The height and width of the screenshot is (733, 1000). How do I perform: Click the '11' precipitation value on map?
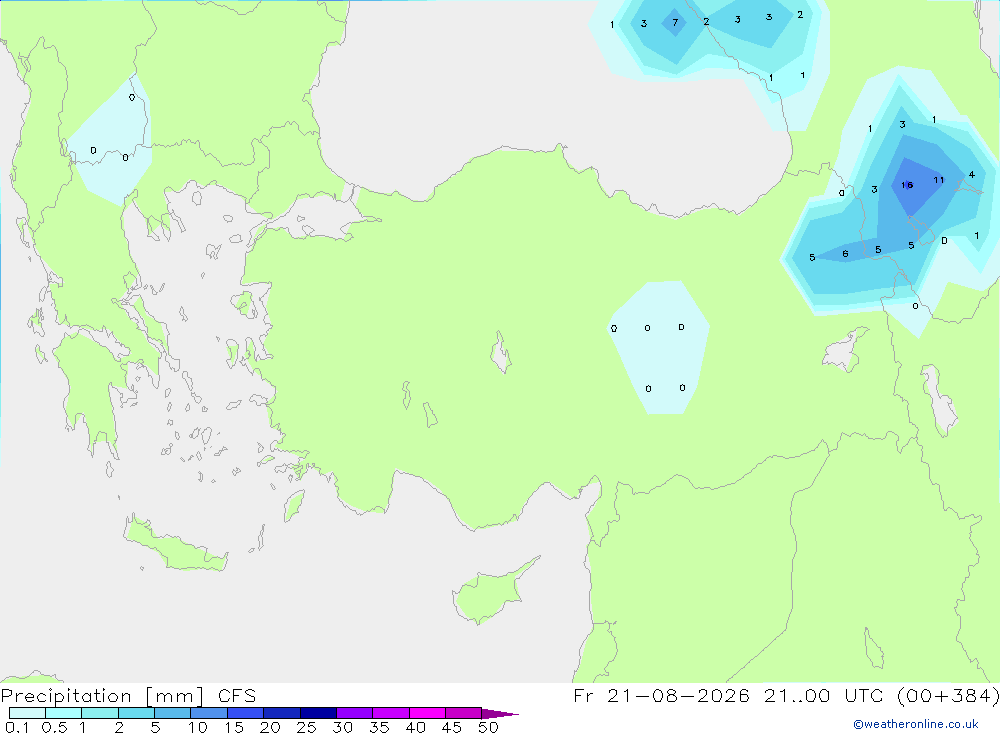pos(939,180)
